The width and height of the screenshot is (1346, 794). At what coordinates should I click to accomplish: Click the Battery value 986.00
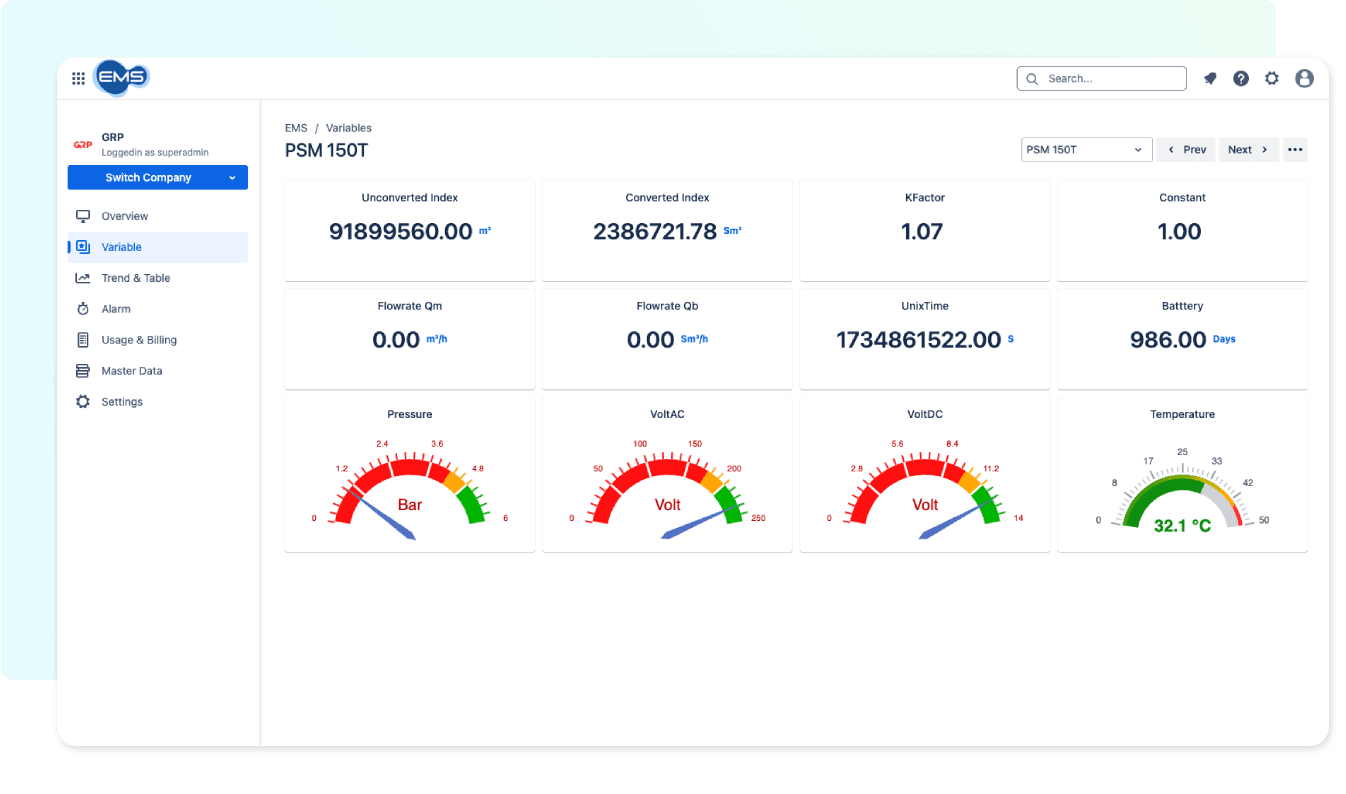(x=1168, y=340)
